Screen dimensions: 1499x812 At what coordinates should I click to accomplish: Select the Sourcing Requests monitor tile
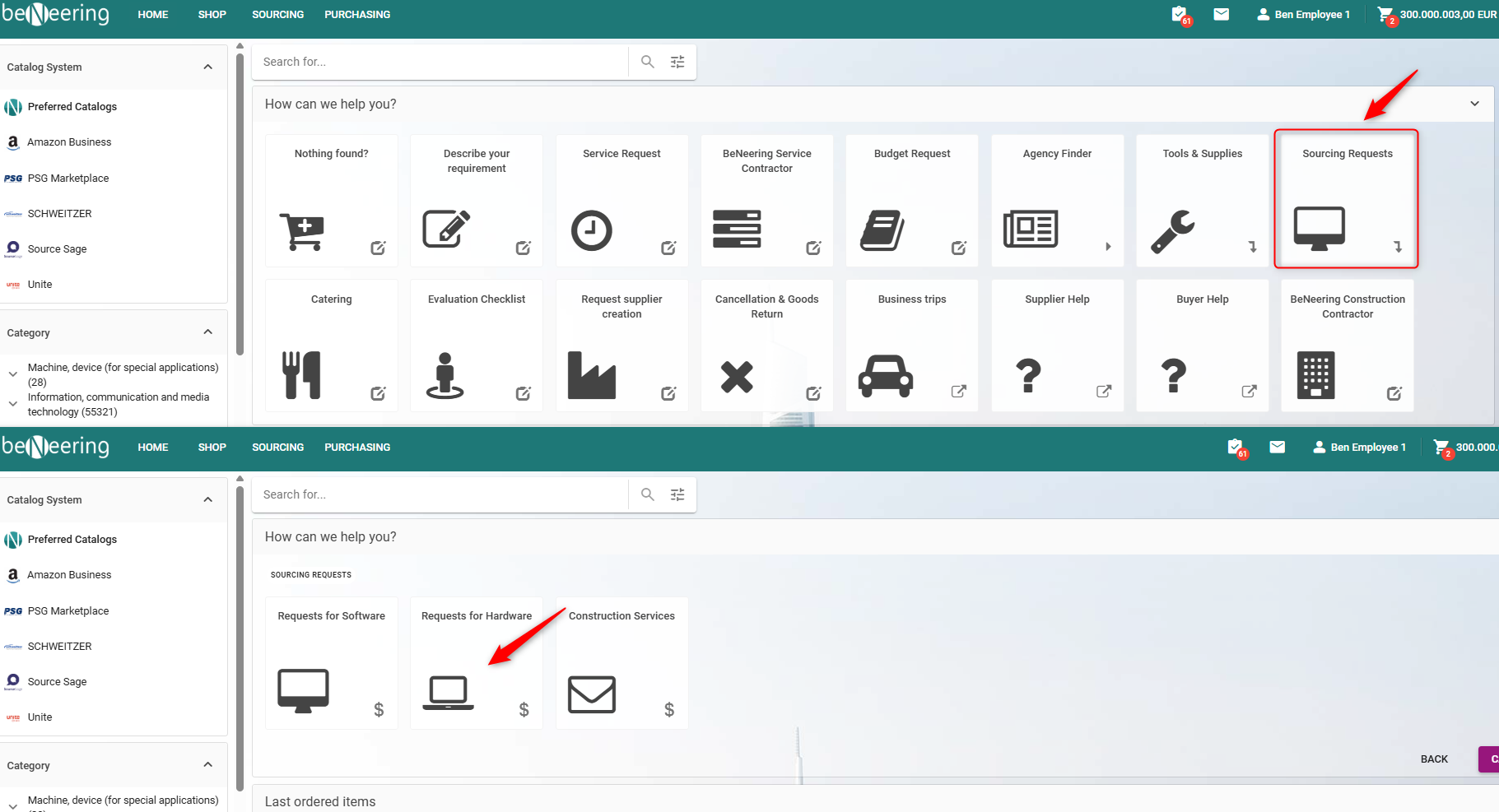click(x=1346, y=199)
